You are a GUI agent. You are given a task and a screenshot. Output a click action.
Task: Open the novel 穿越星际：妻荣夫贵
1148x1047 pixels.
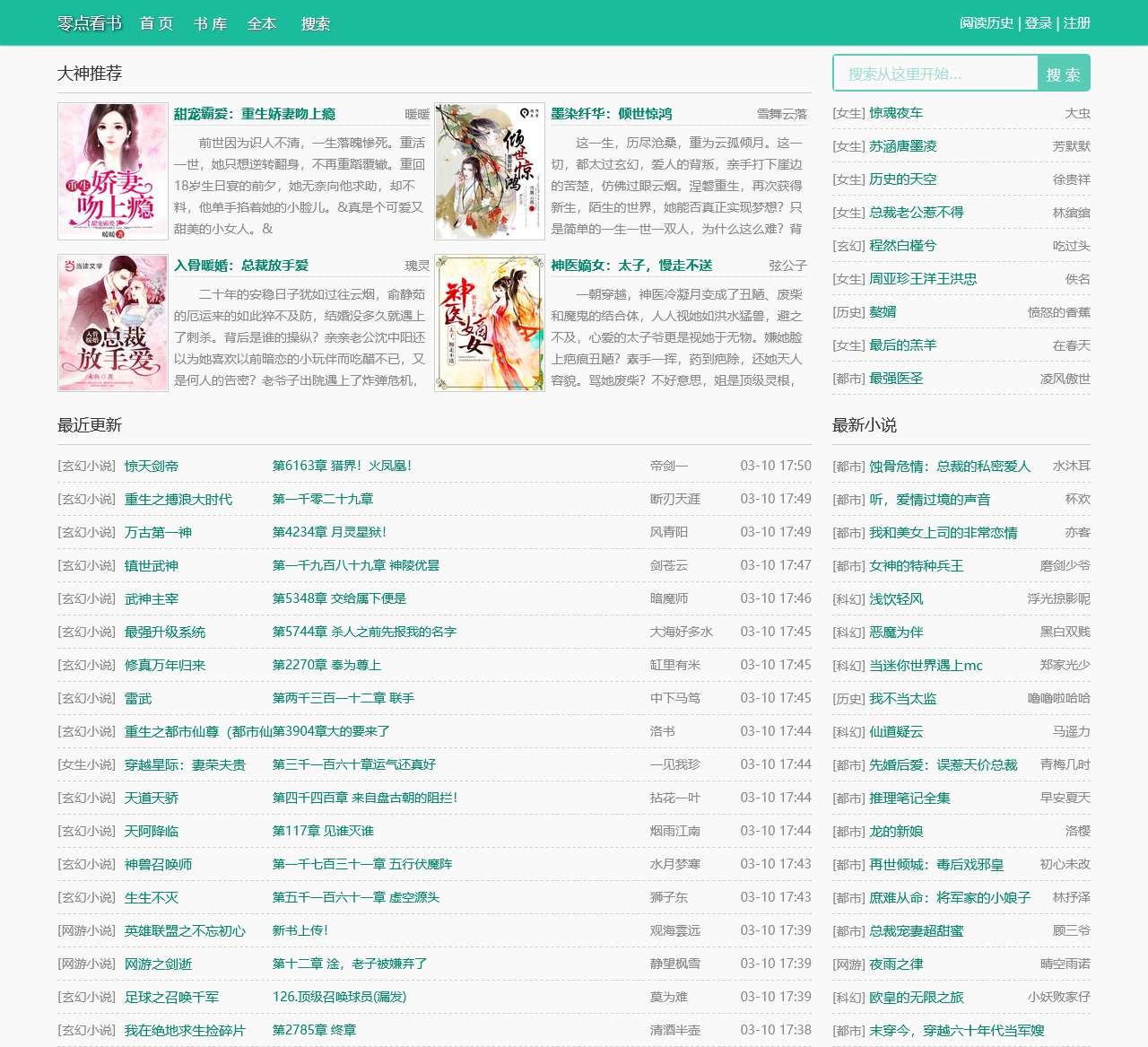tap(185, 765)
